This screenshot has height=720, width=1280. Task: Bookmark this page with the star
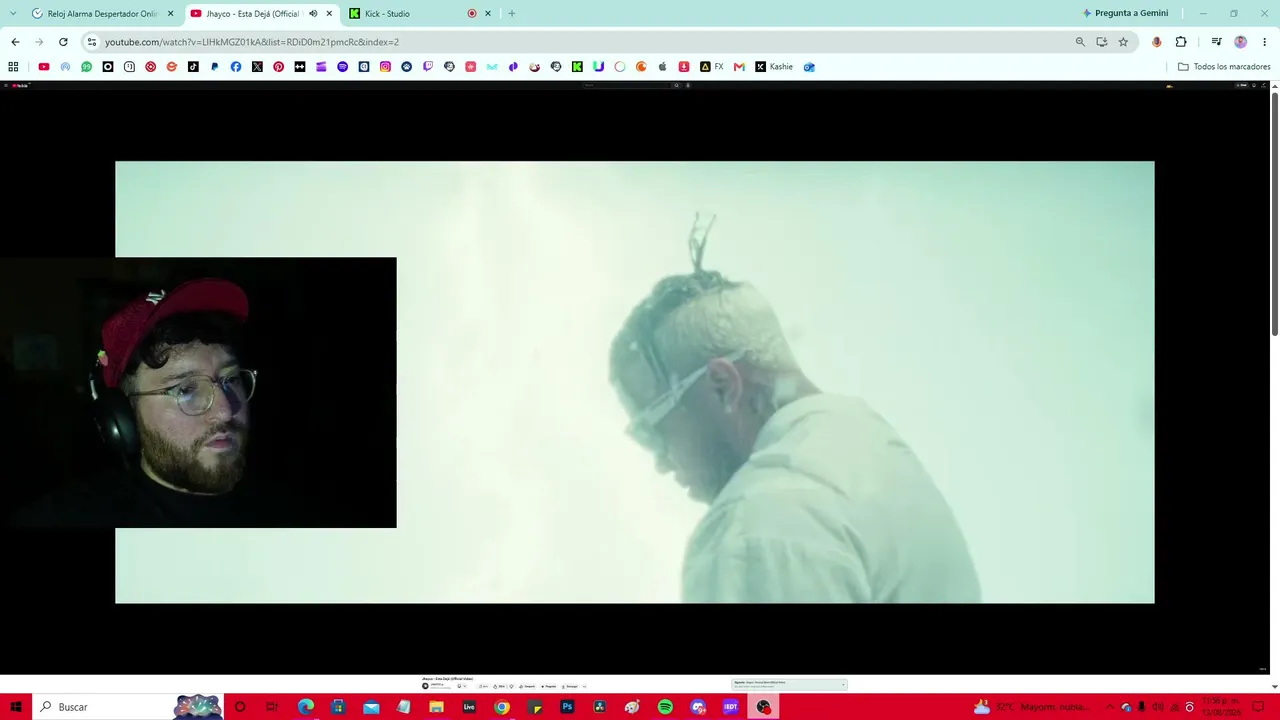[1123, 42]
